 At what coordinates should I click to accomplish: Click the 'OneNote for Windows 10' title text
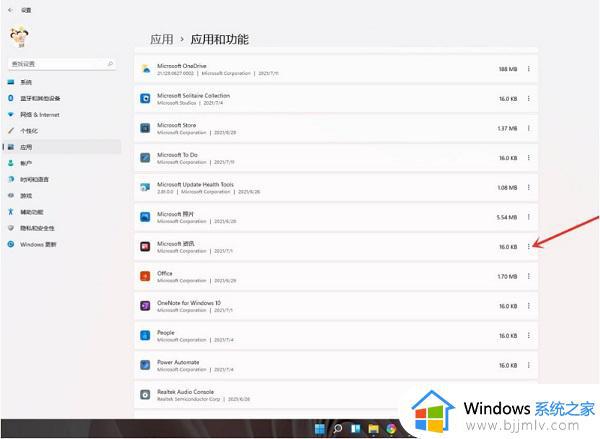[x=189, y=303]
